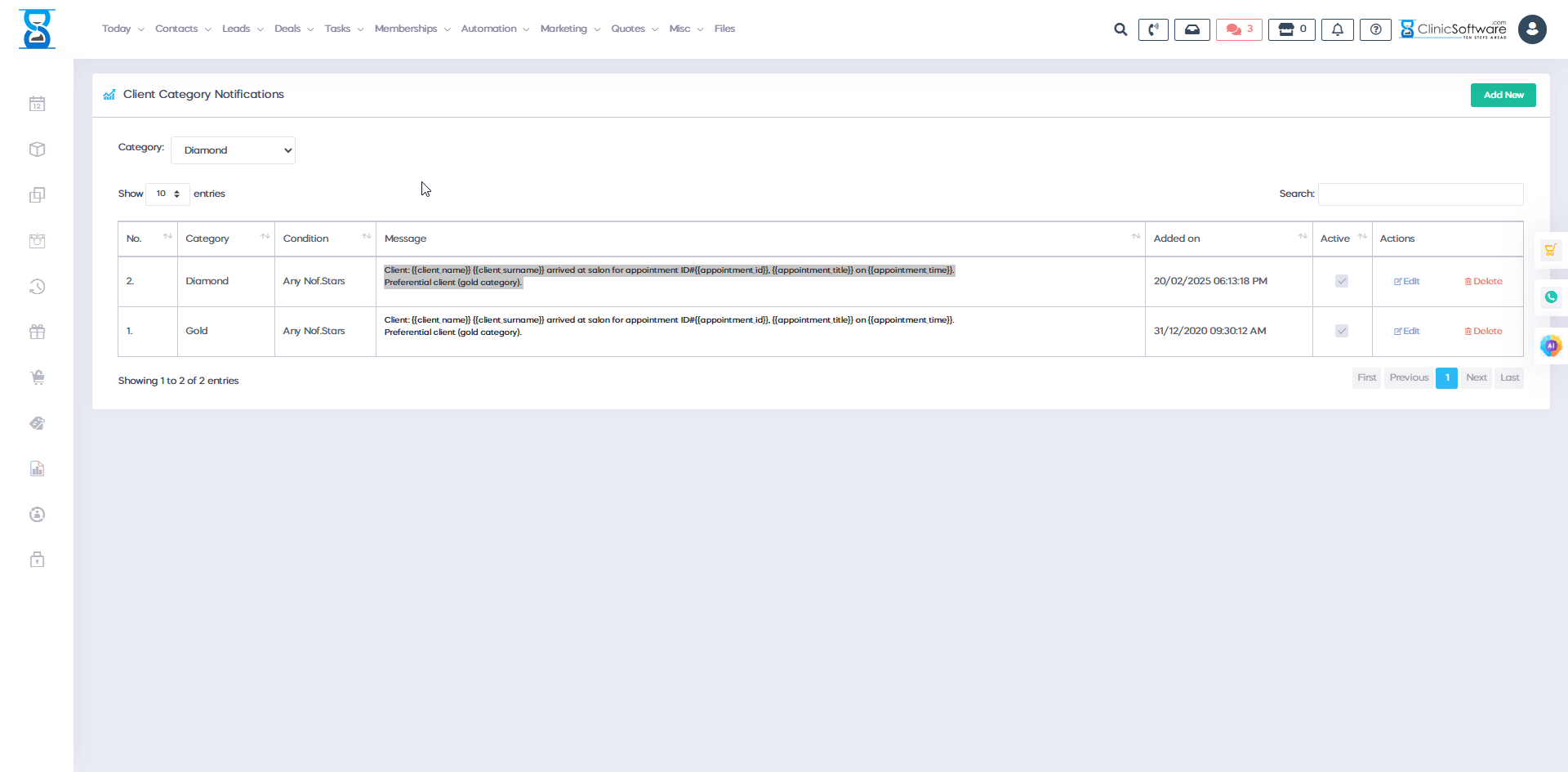Open the help question mark
The width and height of the screenshot is (1568, 772).
pyautogui.click(x=1375, y=29)
